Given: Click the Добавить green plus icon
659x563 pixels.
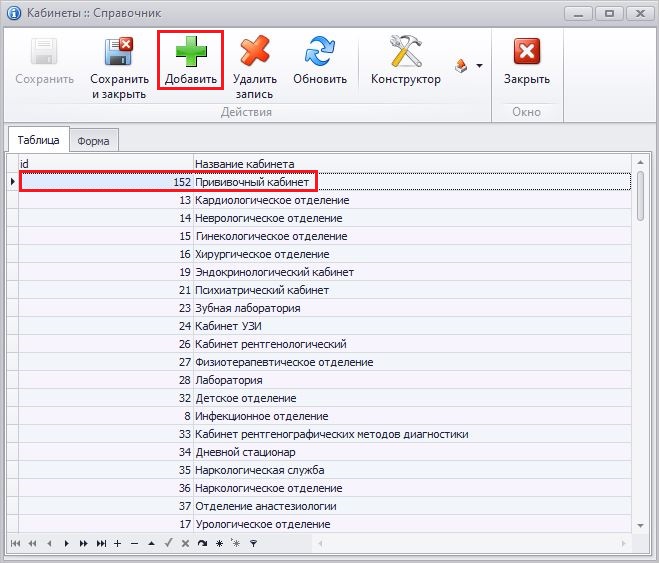Looking at the screenshot, I should [190, 54].
